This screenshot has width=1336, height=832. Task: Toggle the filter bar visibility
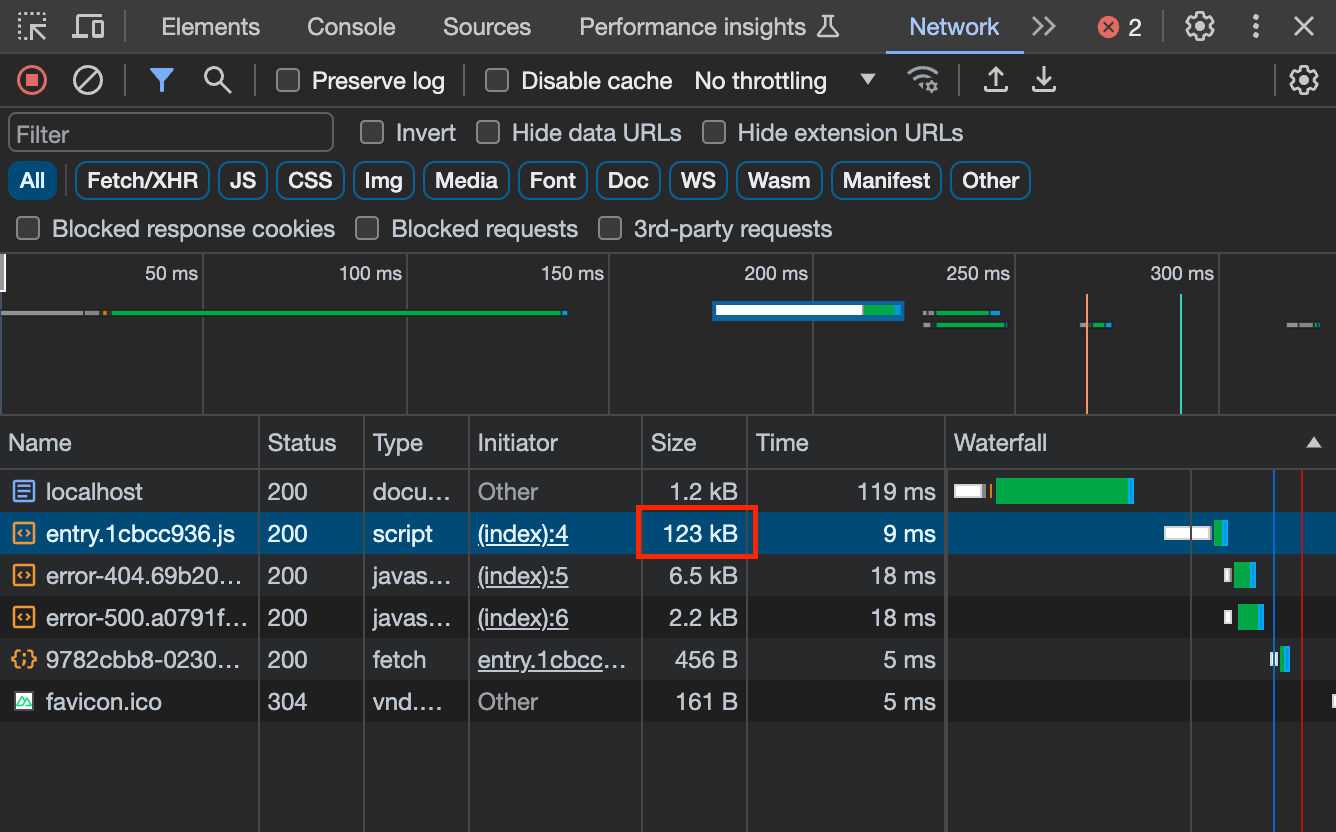161,80
